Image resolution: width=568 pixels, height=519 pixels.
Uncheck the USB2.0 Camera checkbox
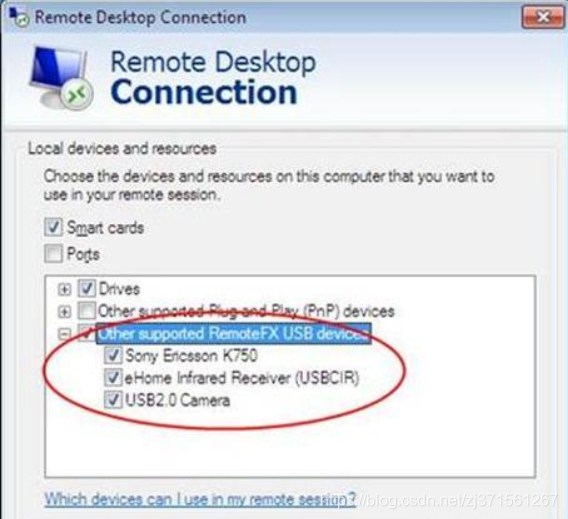click(x=113, y=400)
